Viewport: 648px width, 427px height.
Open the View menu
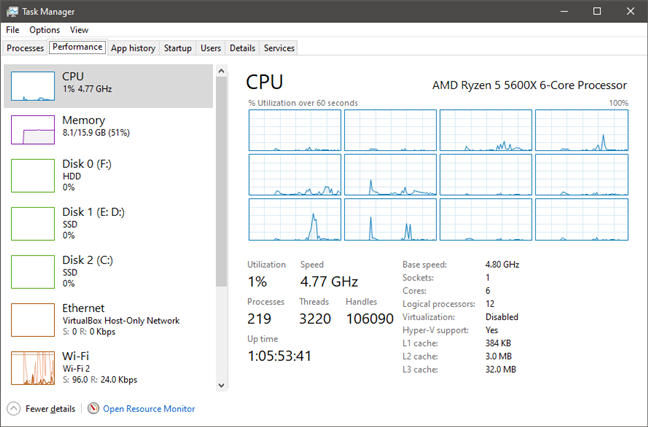coord(79,30)
